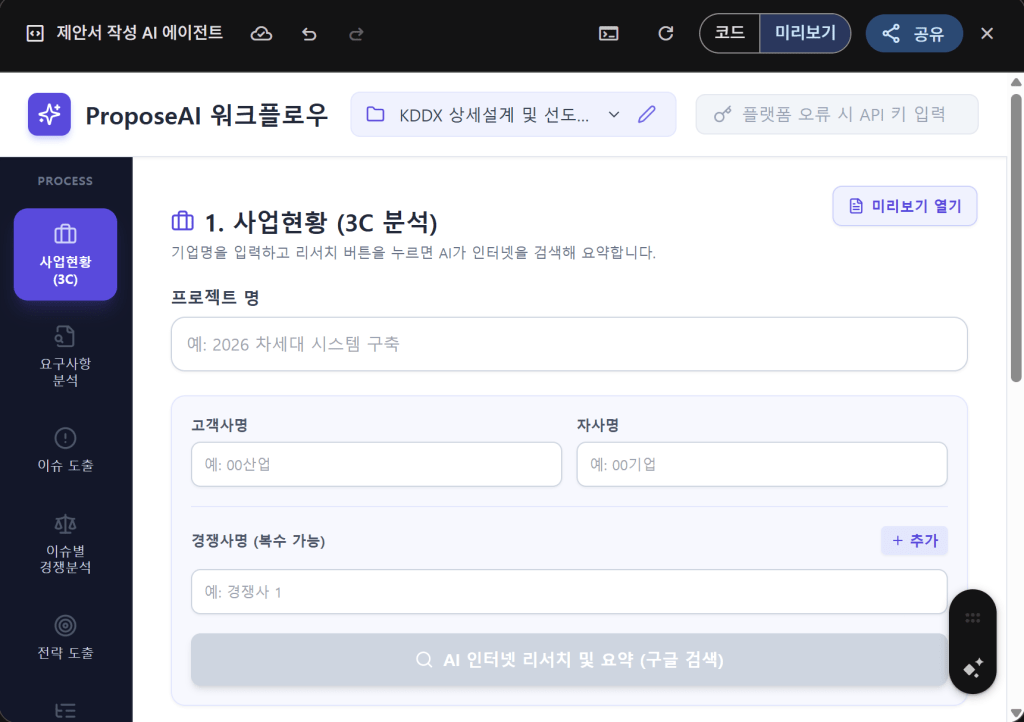Click the 고객사명 input field
The image size is (1024, 722).
[x=376, y=464]
